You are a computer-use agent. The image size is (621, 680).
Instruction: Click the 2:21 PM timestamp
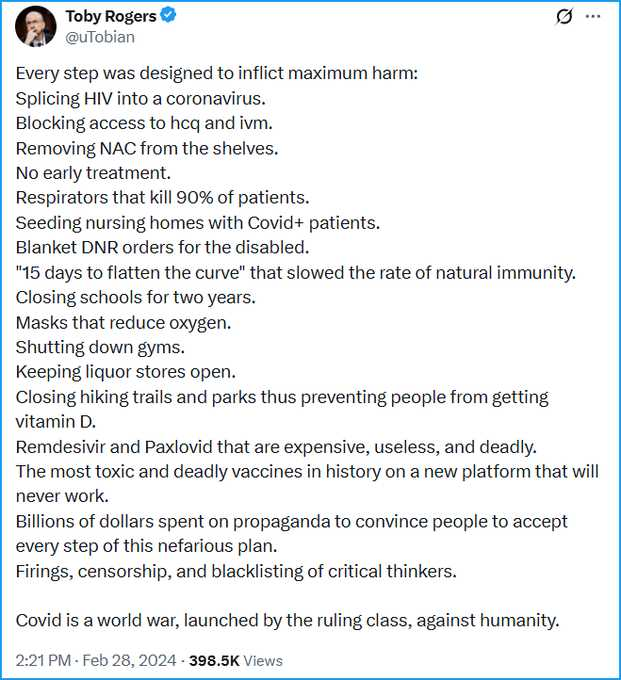click(x=43, y=660)
